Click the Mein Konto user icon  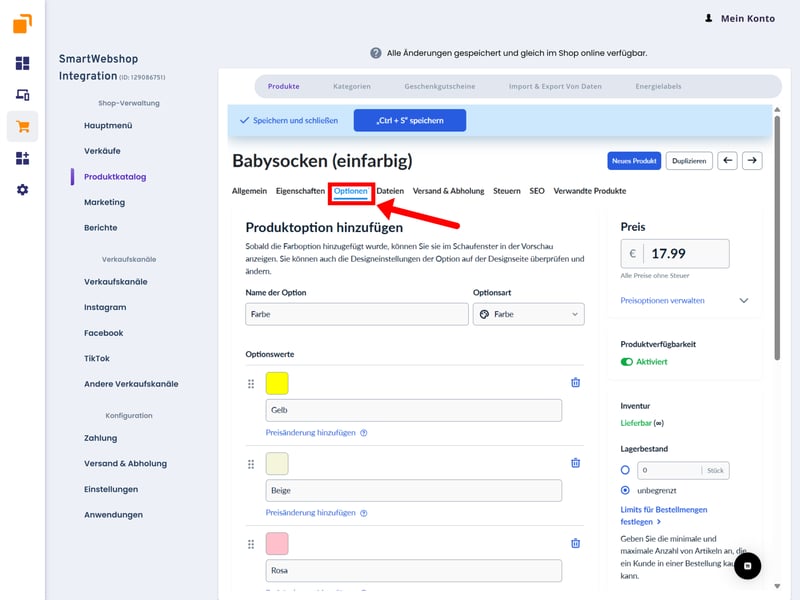708,18
